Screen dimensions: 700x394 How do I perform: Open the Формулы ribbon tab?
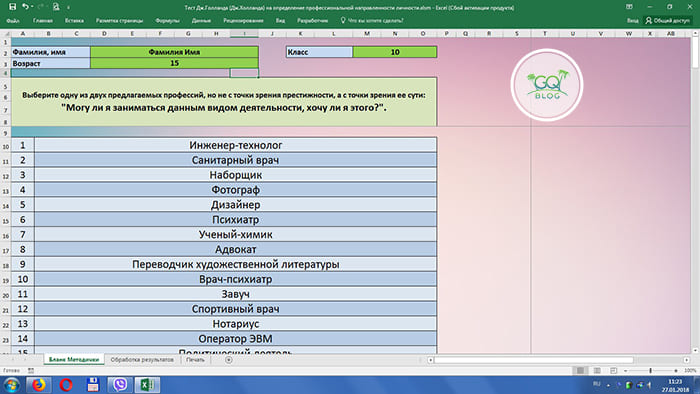click(x=167, y=21)
